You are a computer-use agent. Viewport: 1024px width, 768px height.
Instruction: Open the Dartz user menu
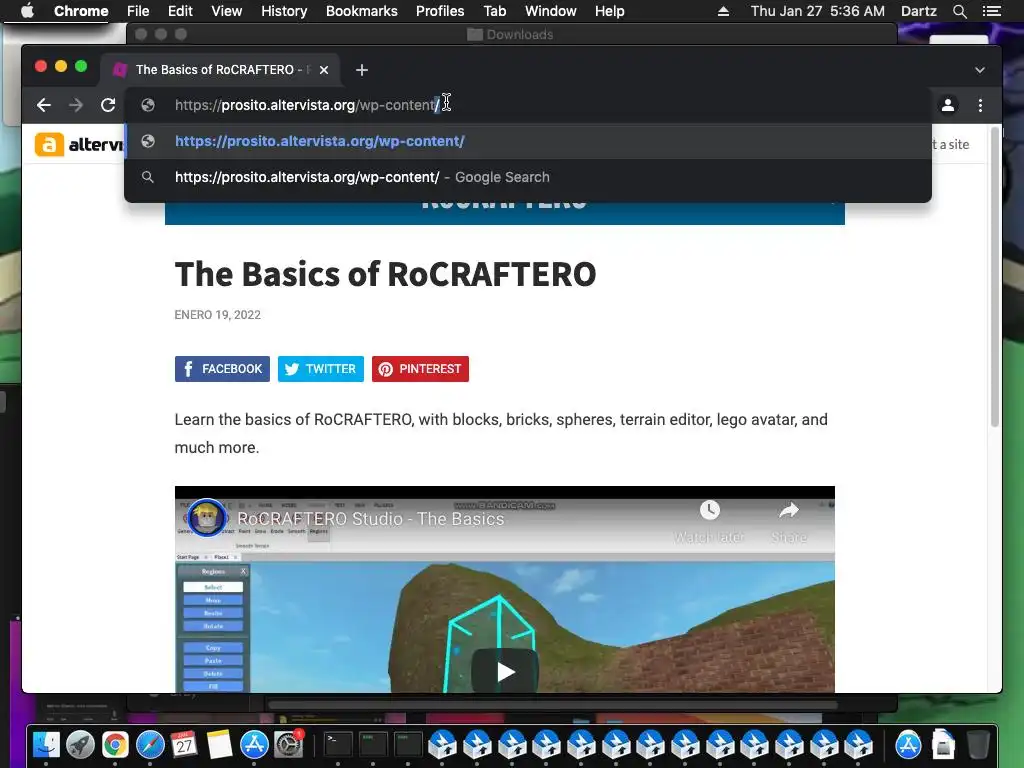pos(919,11)
